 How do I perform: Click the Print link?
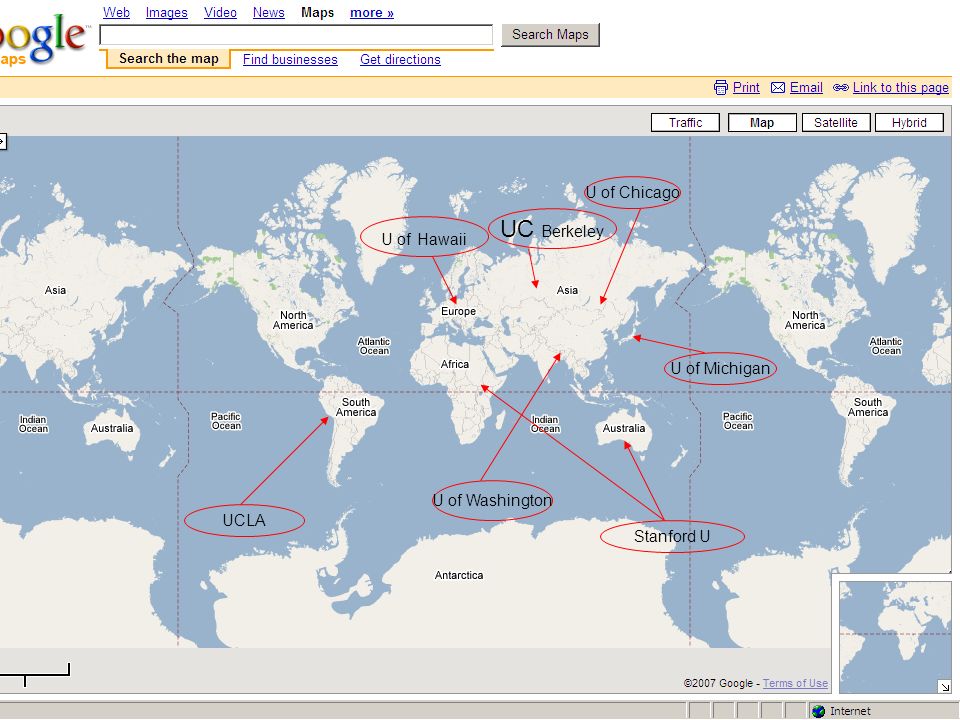746,88
